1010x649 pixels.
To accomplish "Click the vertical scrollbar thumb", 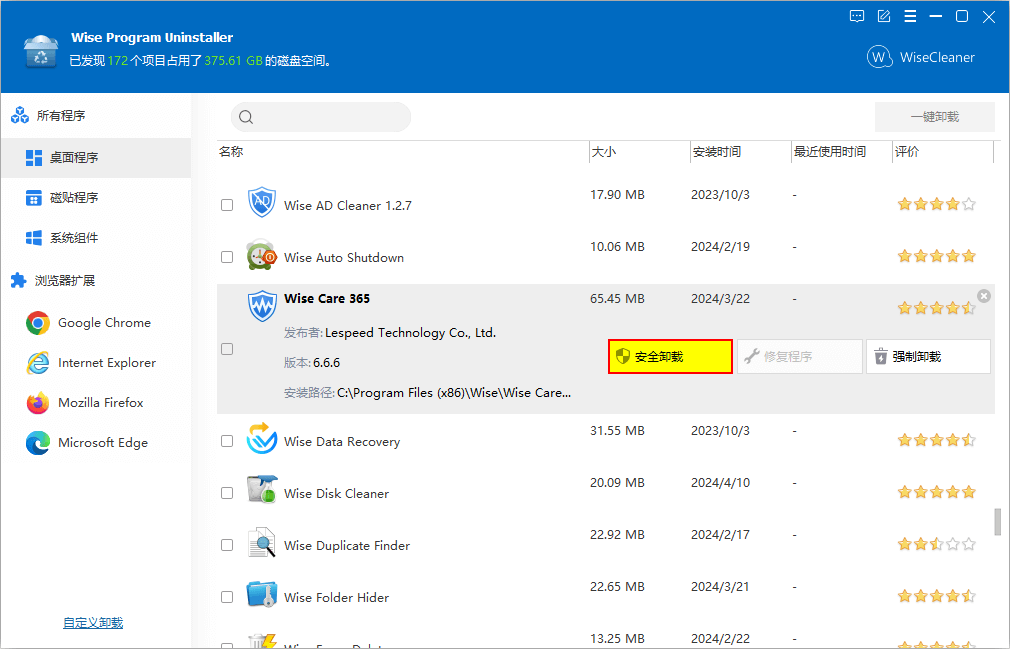I will click(998, 522).
